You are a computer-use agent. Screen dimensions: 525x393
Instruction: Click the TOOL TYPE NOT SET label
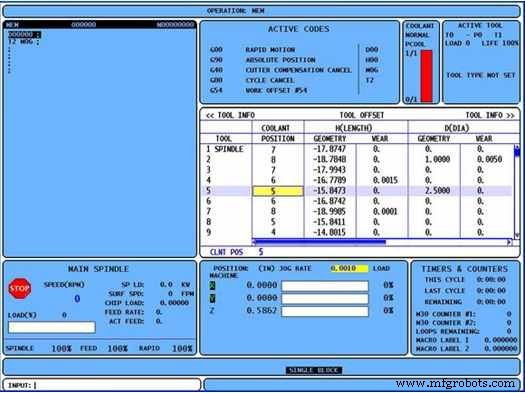click(x=481, y=76)
